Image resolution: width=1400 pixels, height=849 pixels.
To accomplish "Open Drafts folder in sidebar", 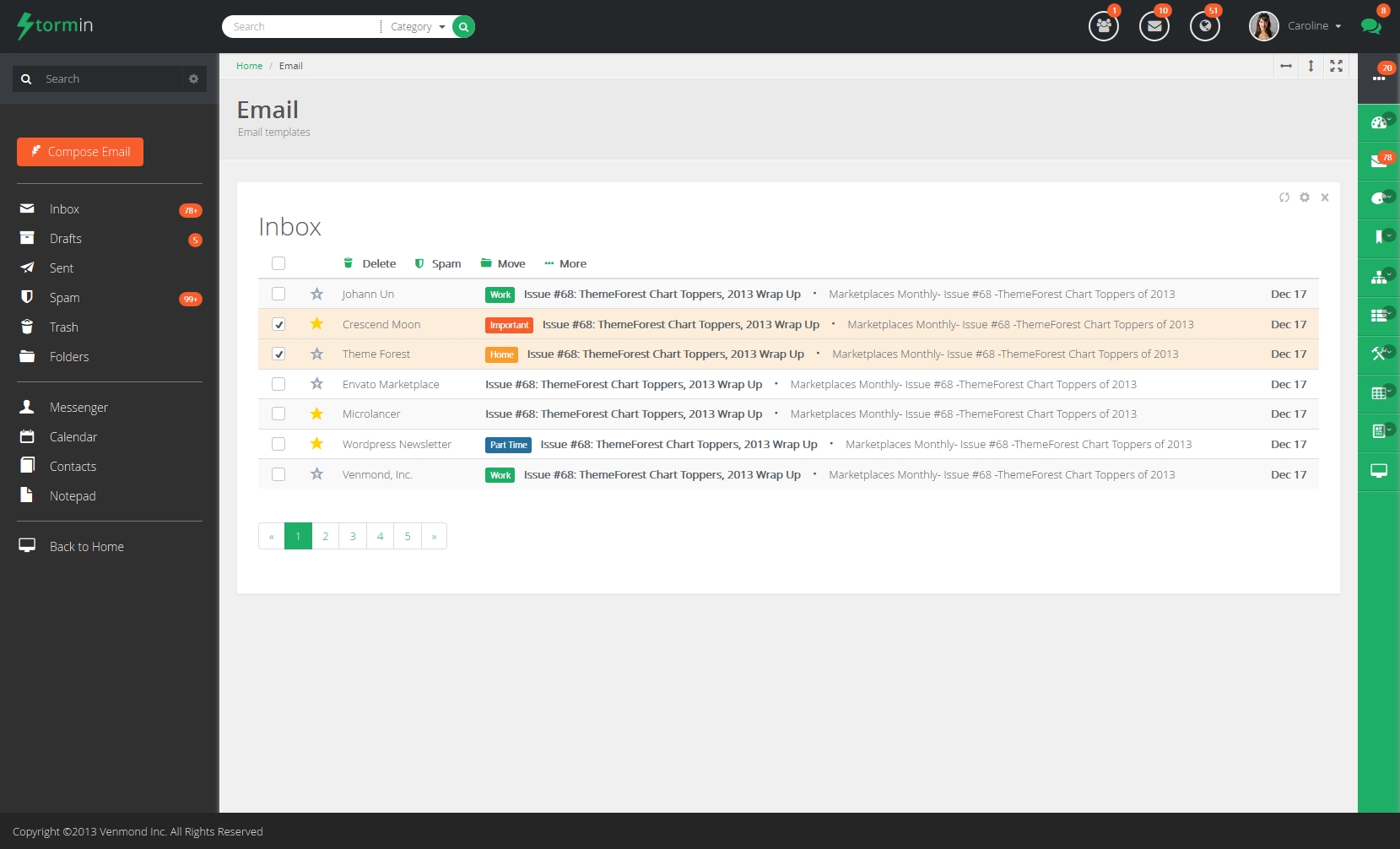I will tap(66, 239).
